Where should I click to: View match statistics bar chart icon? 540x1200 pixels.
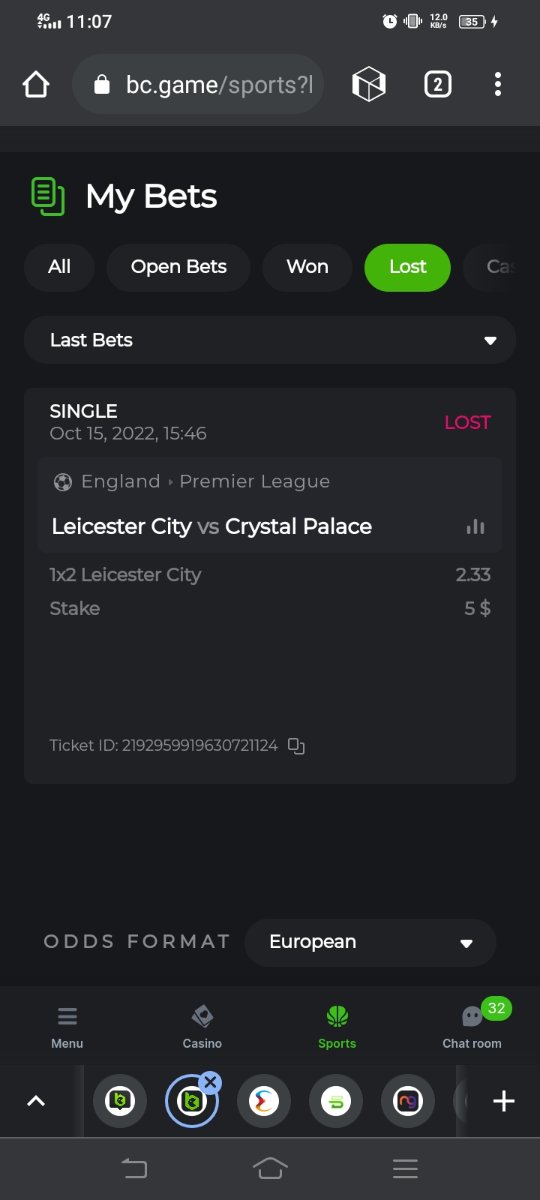pos(475,527)
